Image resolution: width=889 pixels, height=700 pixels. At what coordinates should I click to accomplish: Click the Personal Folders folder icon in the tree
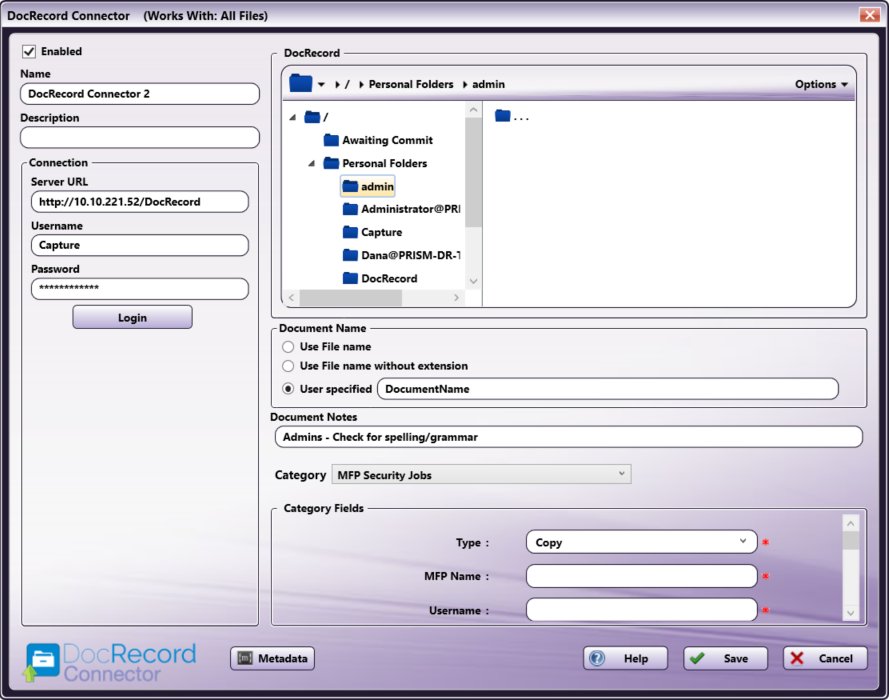click(x=331, y=163)
